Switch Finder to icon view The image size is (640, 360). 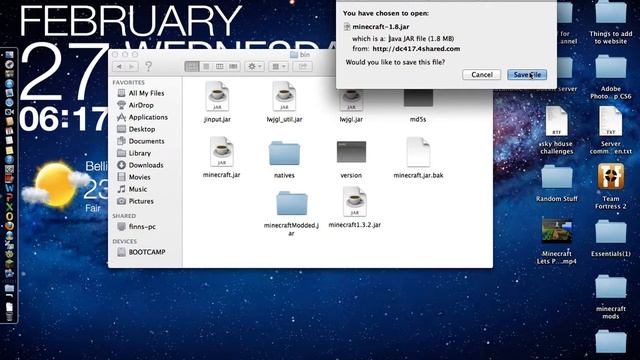tap(192, 67)
